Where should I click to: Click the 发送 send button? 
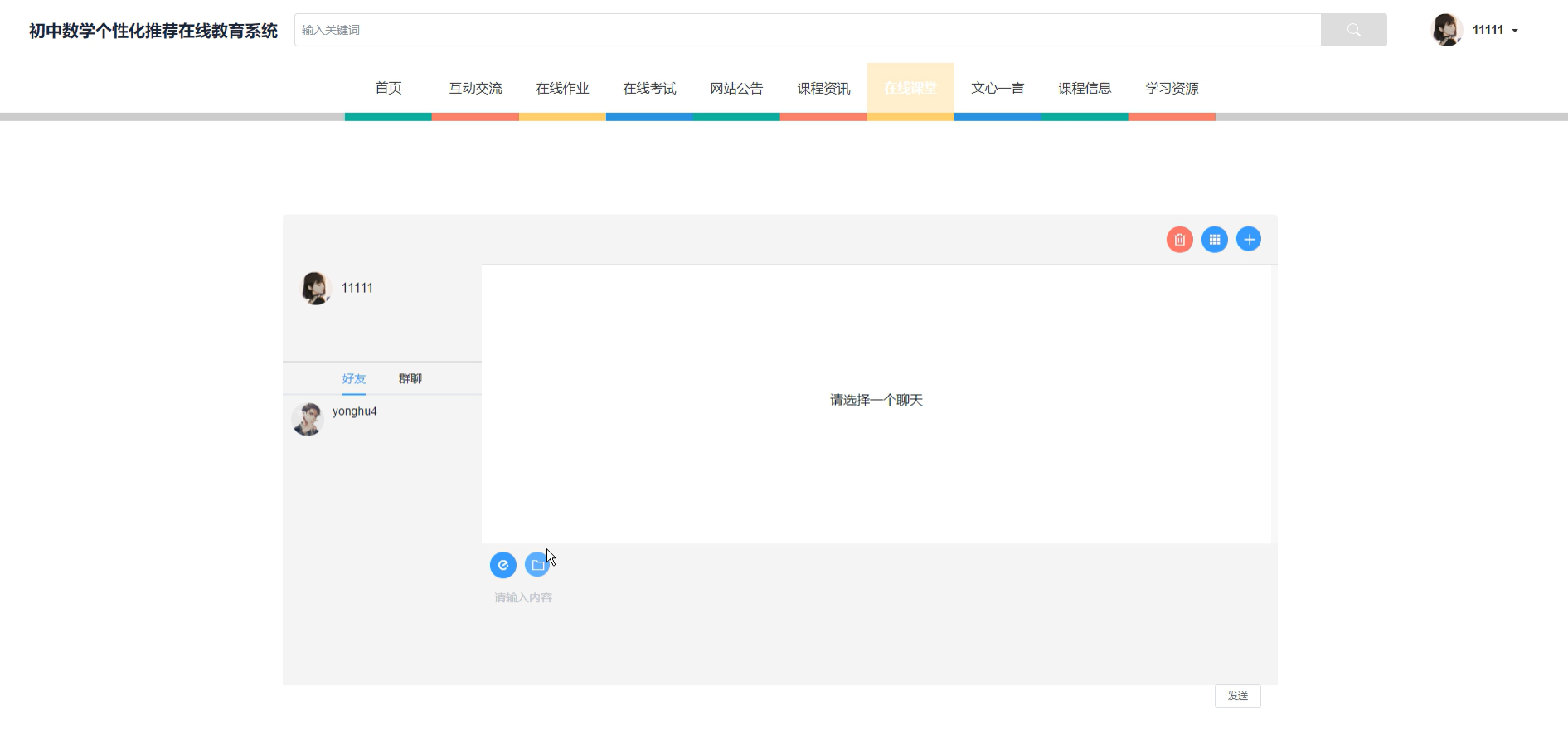(1237, 696)
